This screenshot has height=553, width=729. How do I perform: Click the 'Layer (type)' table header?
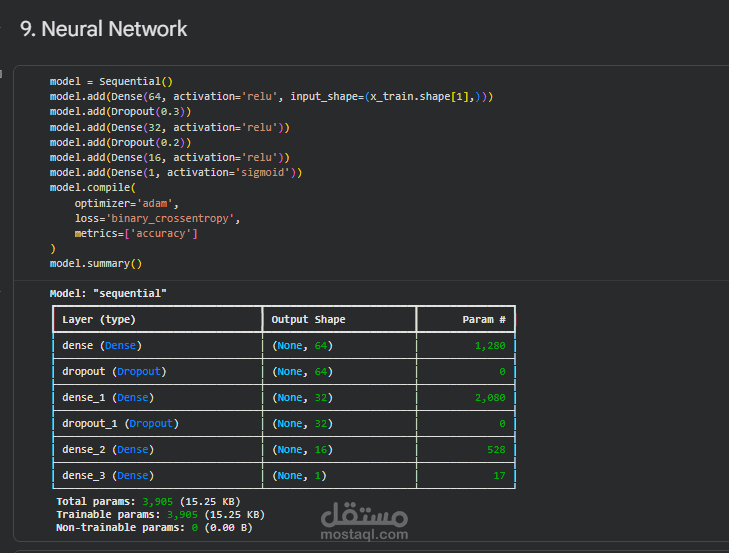tap(99, 320)
